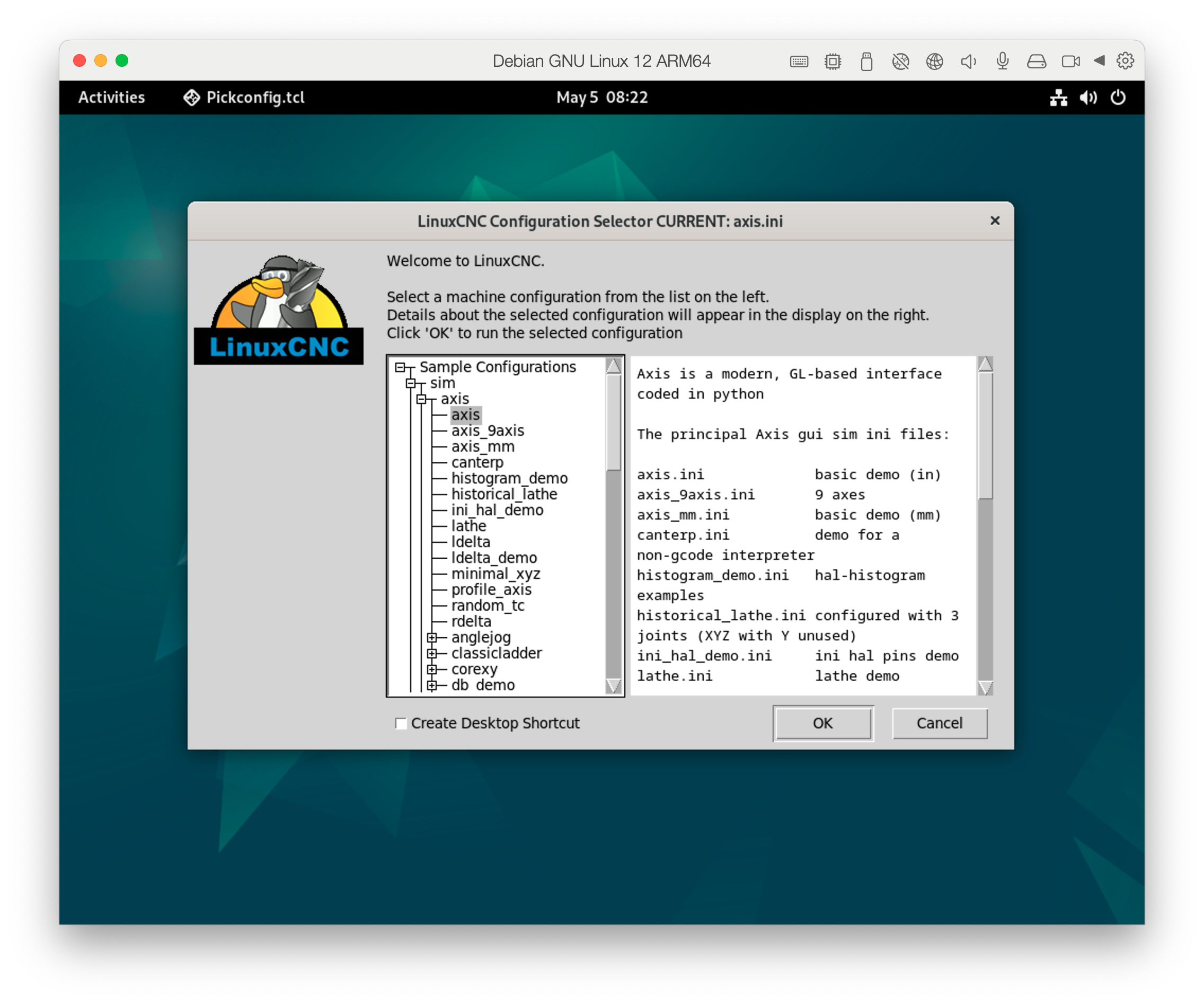Click OK to run selected configuration
The height and width of the screenshot is (1003, 1204).
[x=823, y=723]
